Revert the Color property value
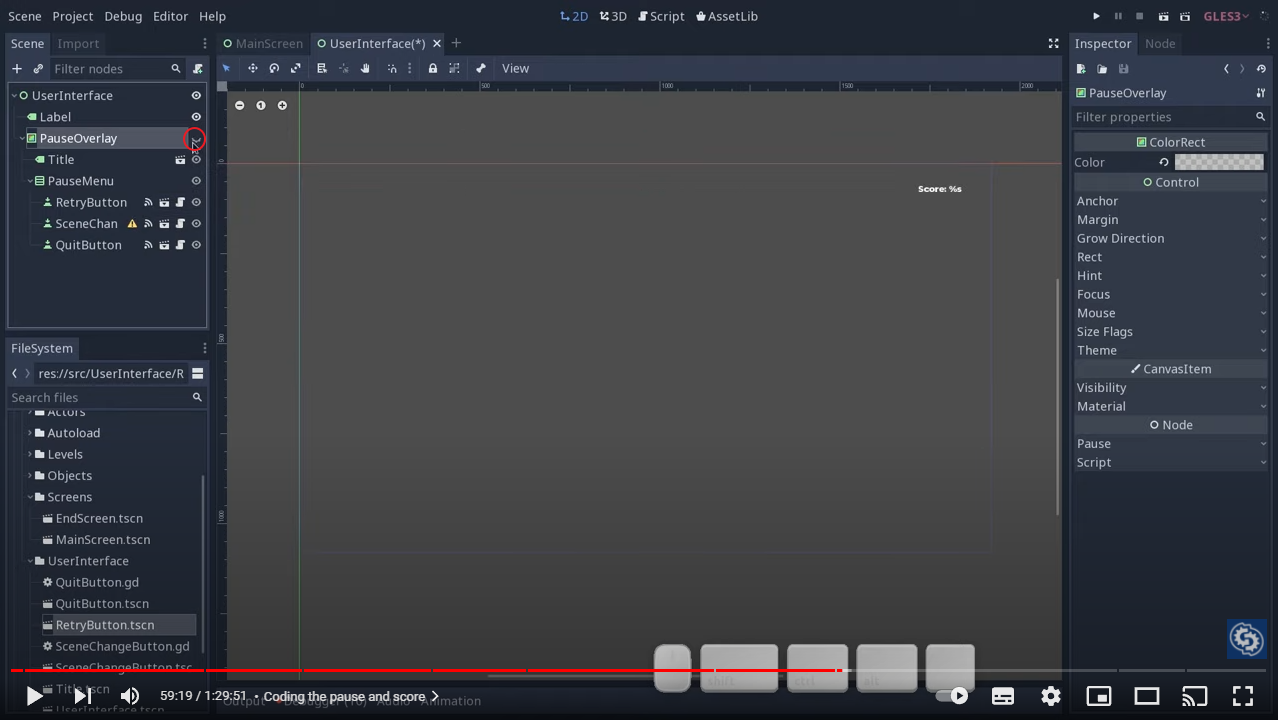This screenshot has height=720, width=1278. tap(1164, 162)
